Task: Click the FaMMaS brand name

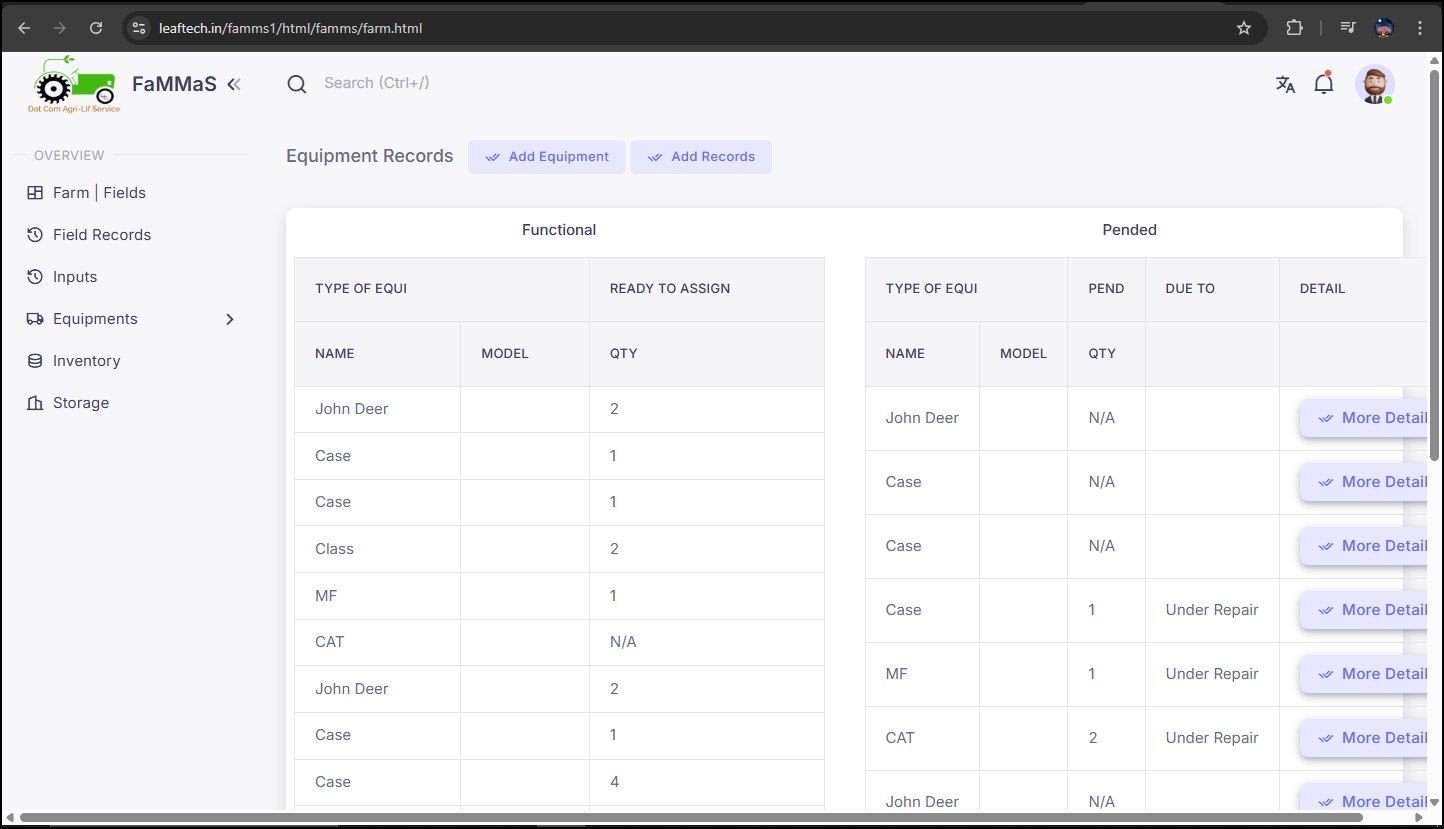Action: [174, 85]
